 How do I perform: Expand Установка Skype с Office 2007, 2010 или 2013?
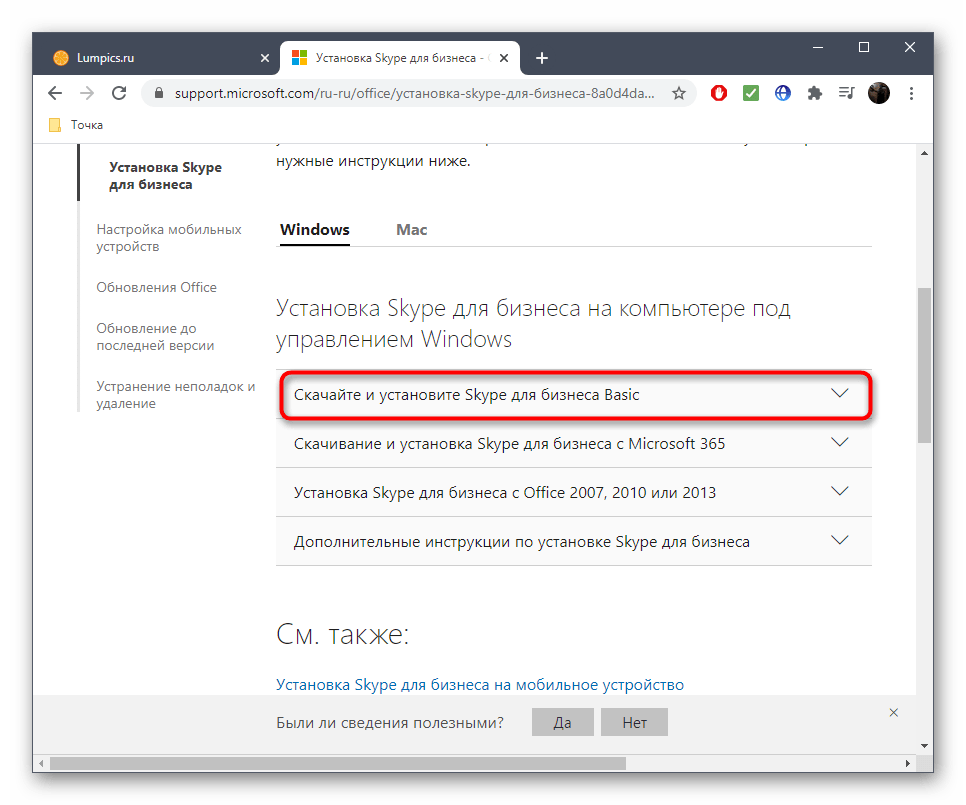click(574, 493)
